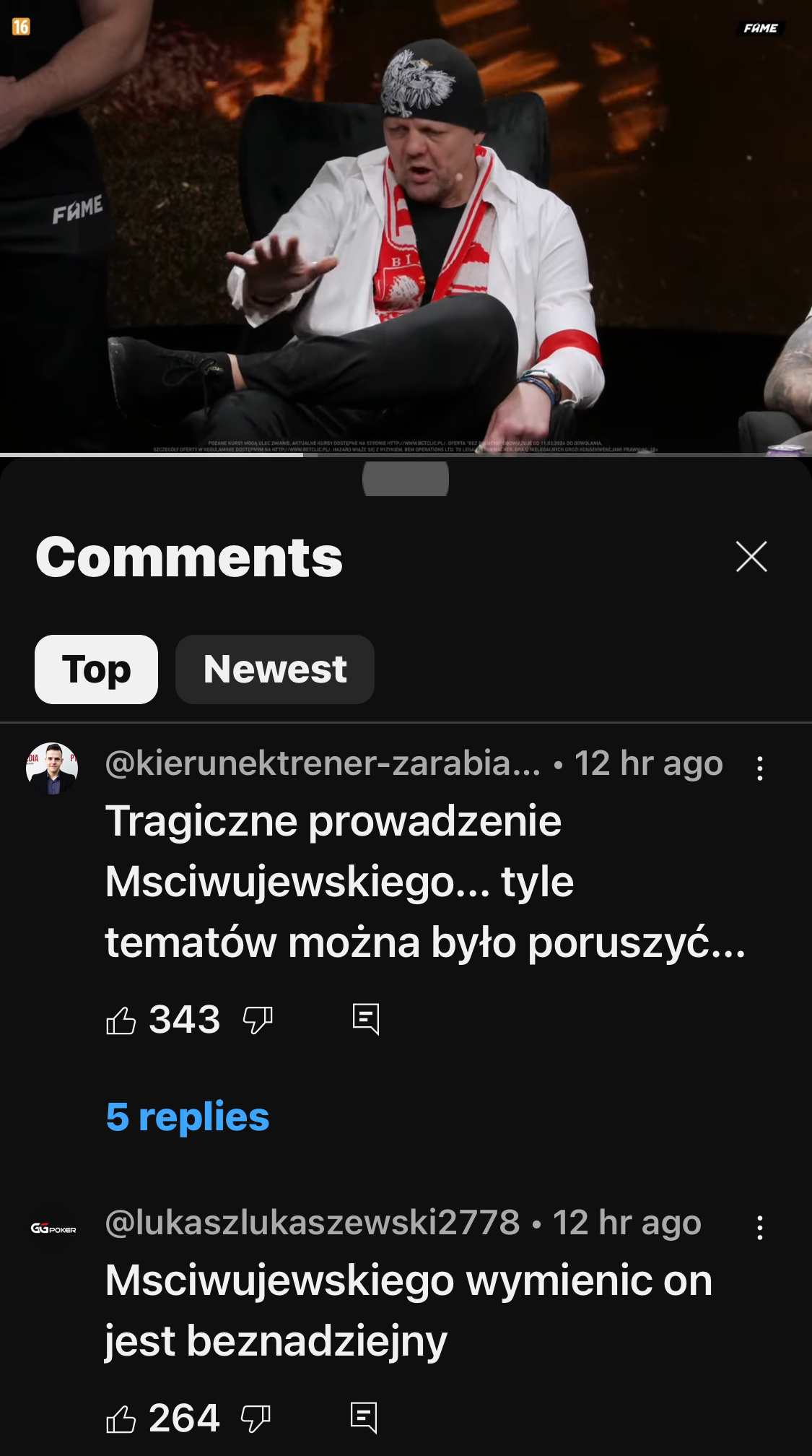Viewport: 812px width, 1456px height.
Task: Expand the 5 replies thread
Action: [188, 1117]
